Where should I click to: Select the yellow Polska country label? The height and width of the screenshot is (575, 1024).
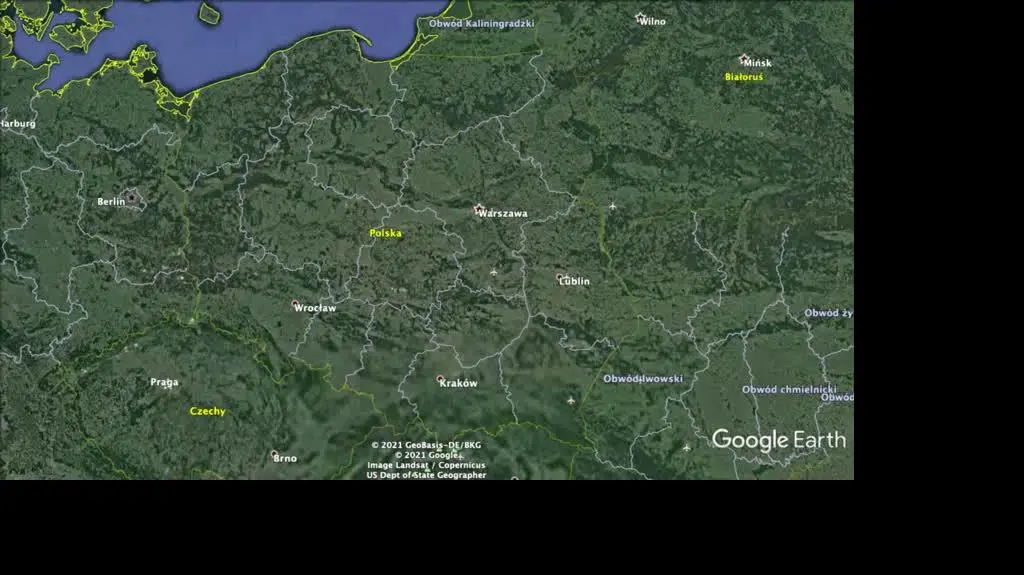tap(385, 233)
